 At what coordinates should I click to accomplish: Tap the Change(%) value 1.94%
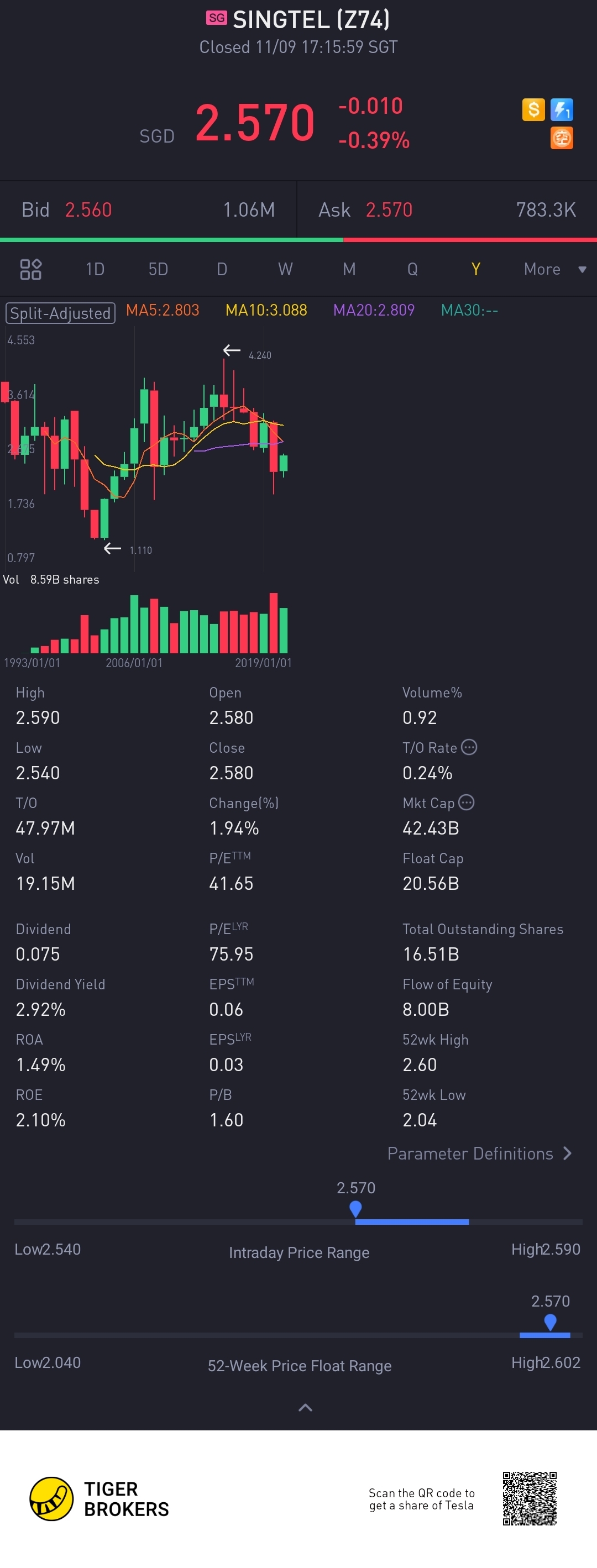click(x=234, y=828)
